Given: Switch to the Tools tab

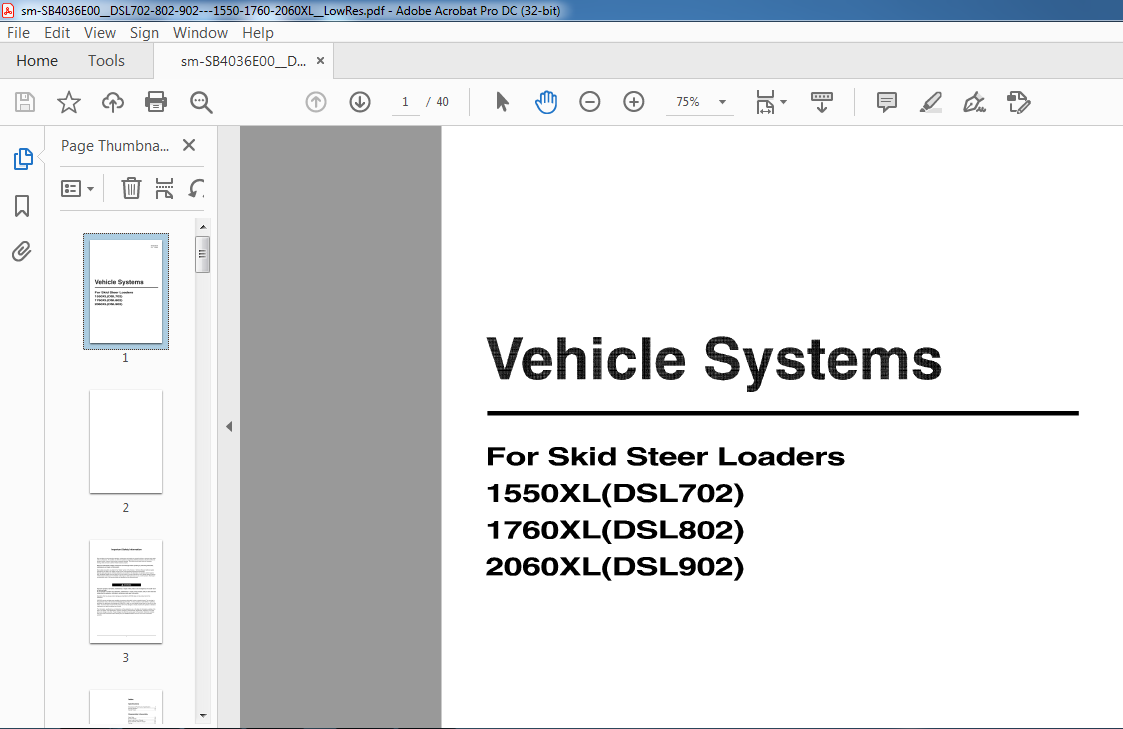Looking at the screenshot, I should [106, 61].
